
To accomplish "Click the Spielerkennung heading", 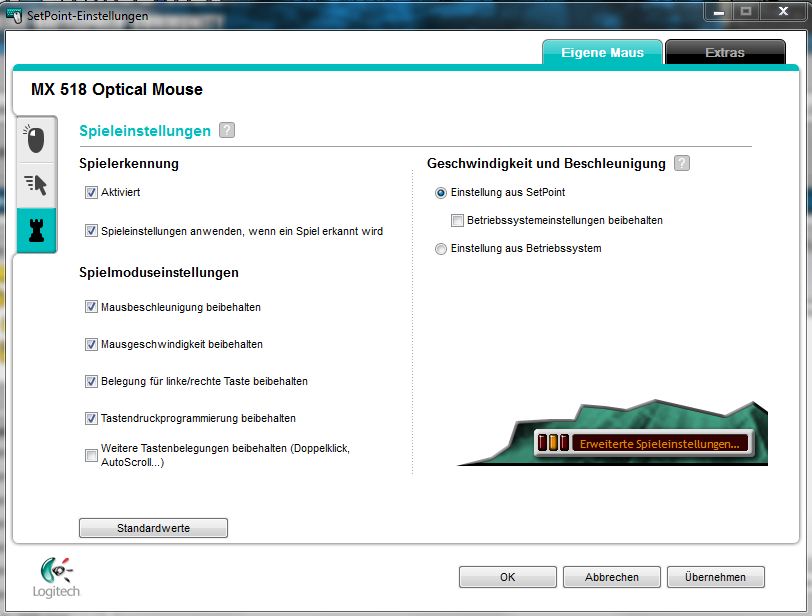I will [129, 164].
